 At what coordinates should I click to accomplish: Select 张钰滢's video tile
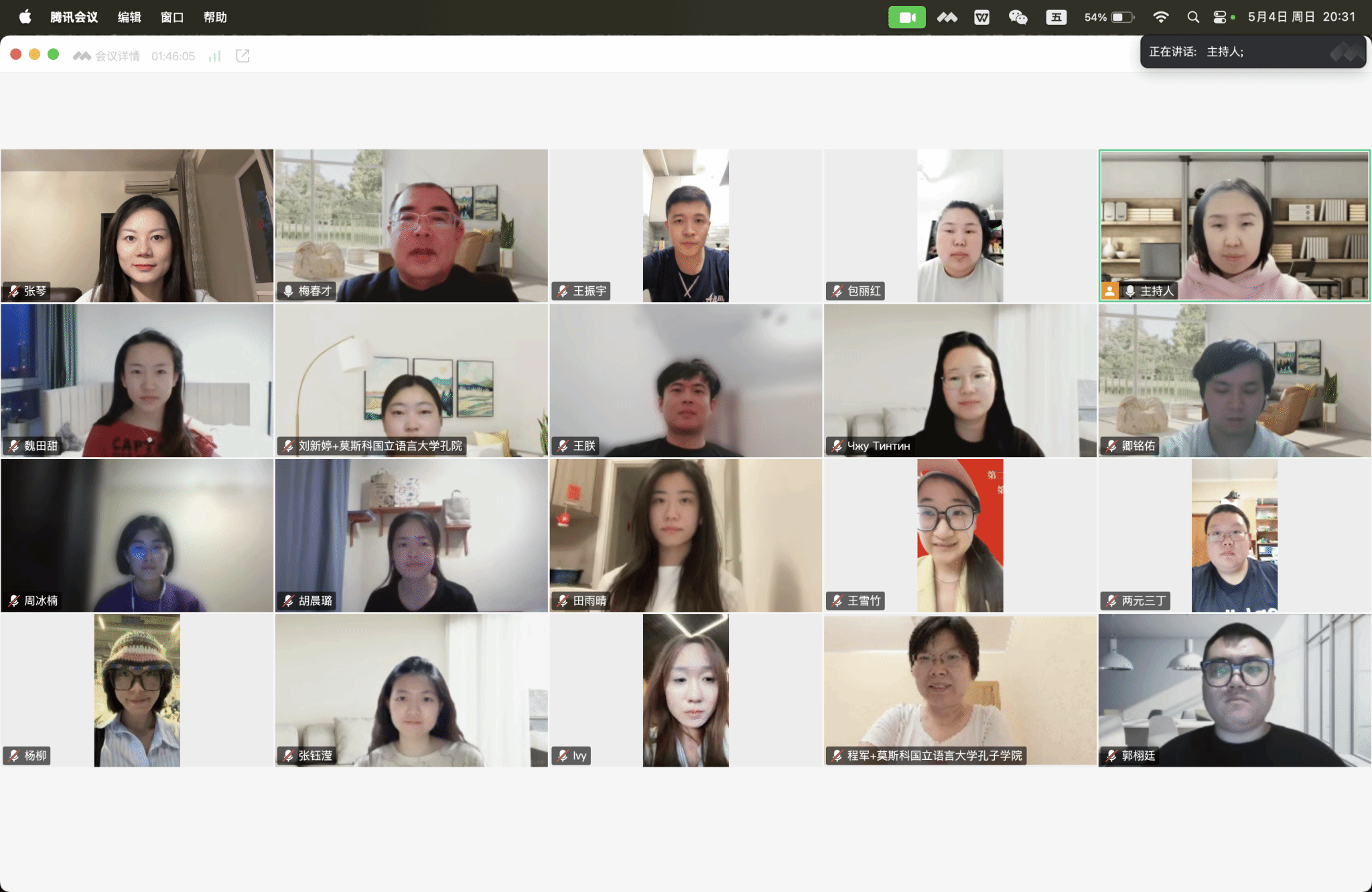[411, 690]
